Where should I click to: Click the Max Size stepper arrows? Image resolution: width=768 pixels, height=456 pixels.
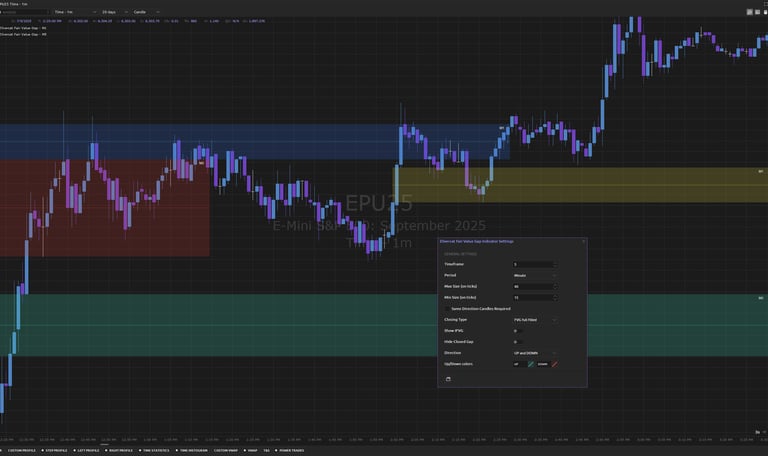(x=555, y=287)
